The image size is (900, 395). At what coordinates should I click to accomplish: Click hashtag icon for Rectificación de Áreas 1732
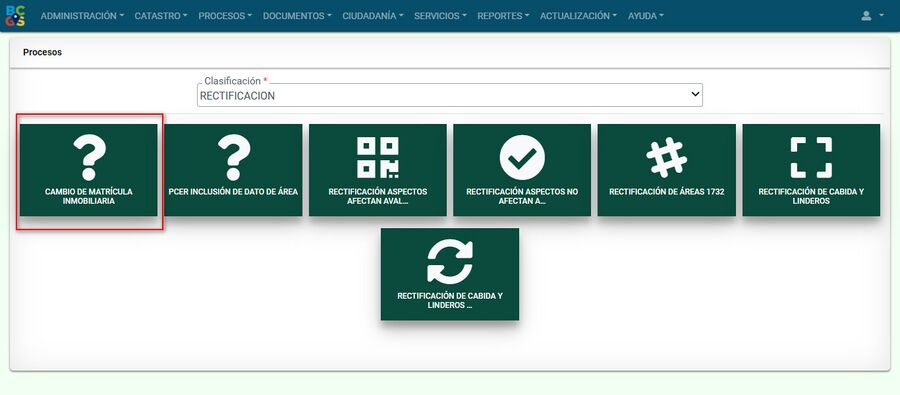pos(666,157)
